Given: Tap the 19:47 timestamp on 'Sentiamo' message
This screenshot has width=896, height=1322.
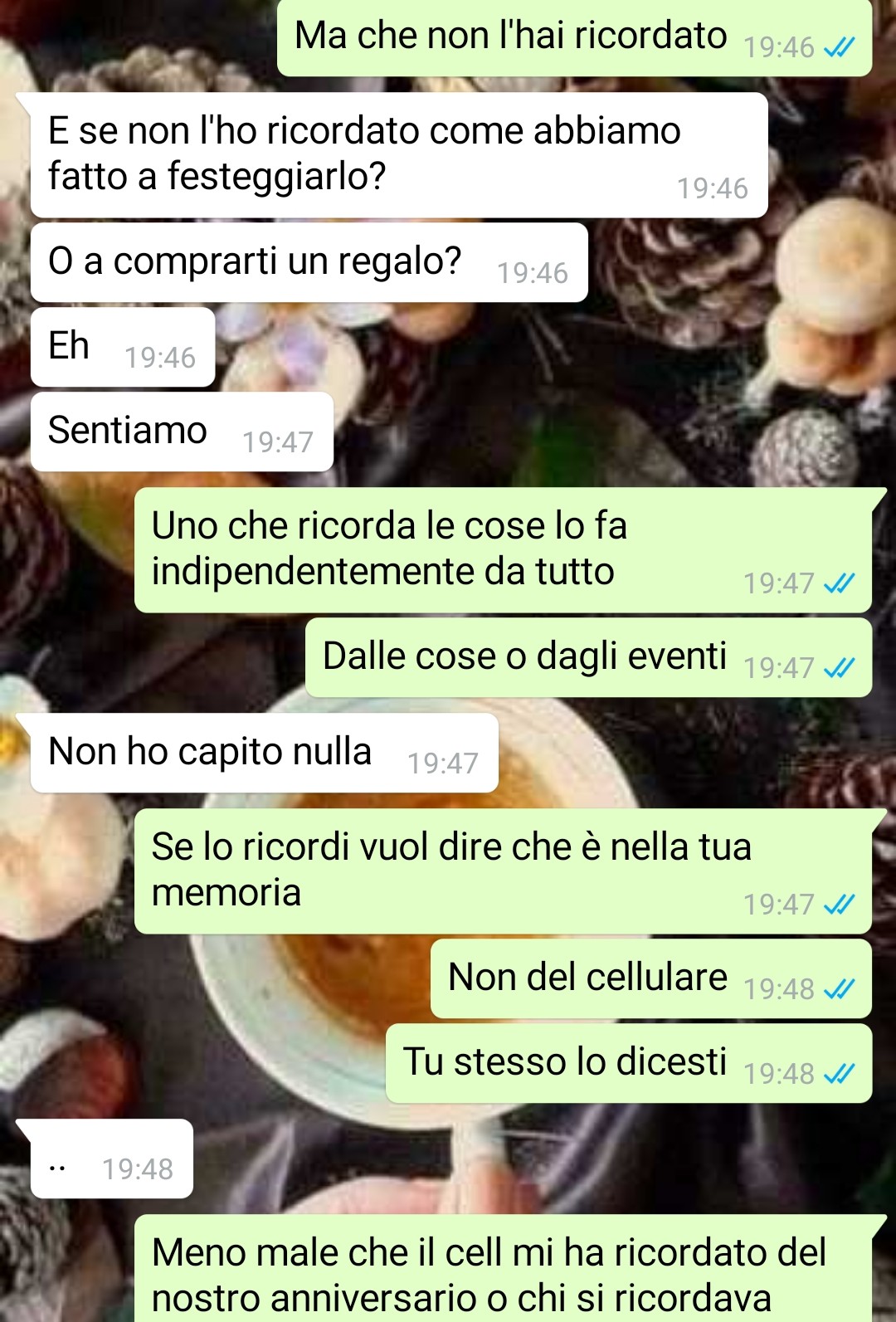Looking at the screenshot, I should tap(278, 442).
